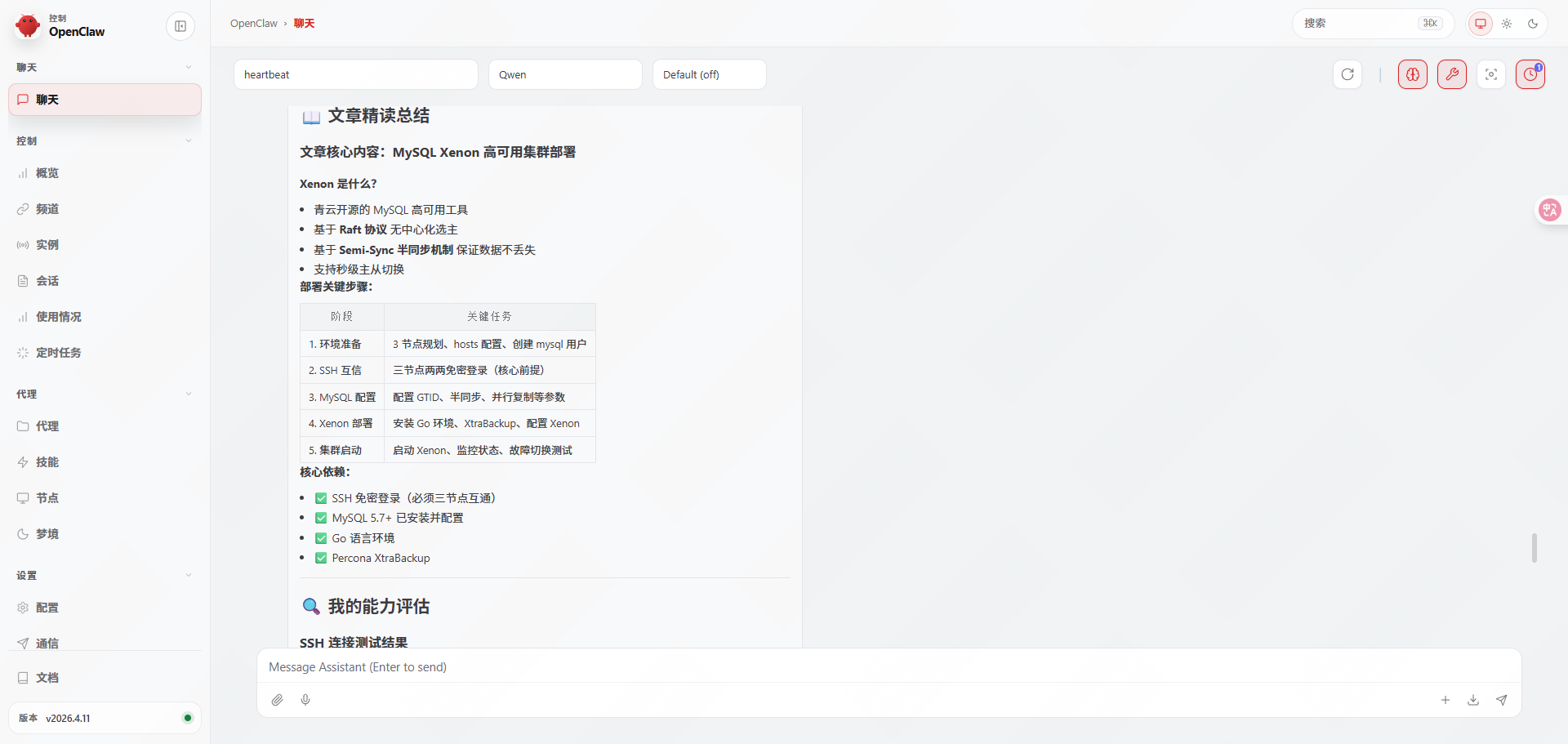Select light theme sun icon

click(x=1507, y=24)
